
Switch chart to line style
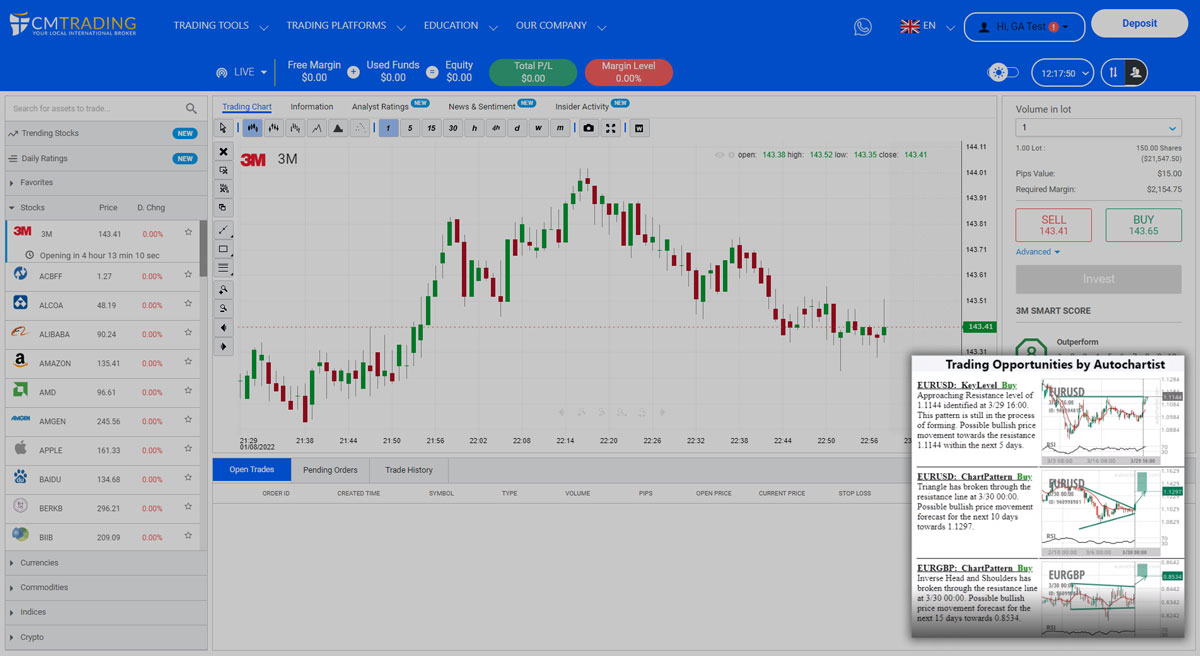pos(316,128)
